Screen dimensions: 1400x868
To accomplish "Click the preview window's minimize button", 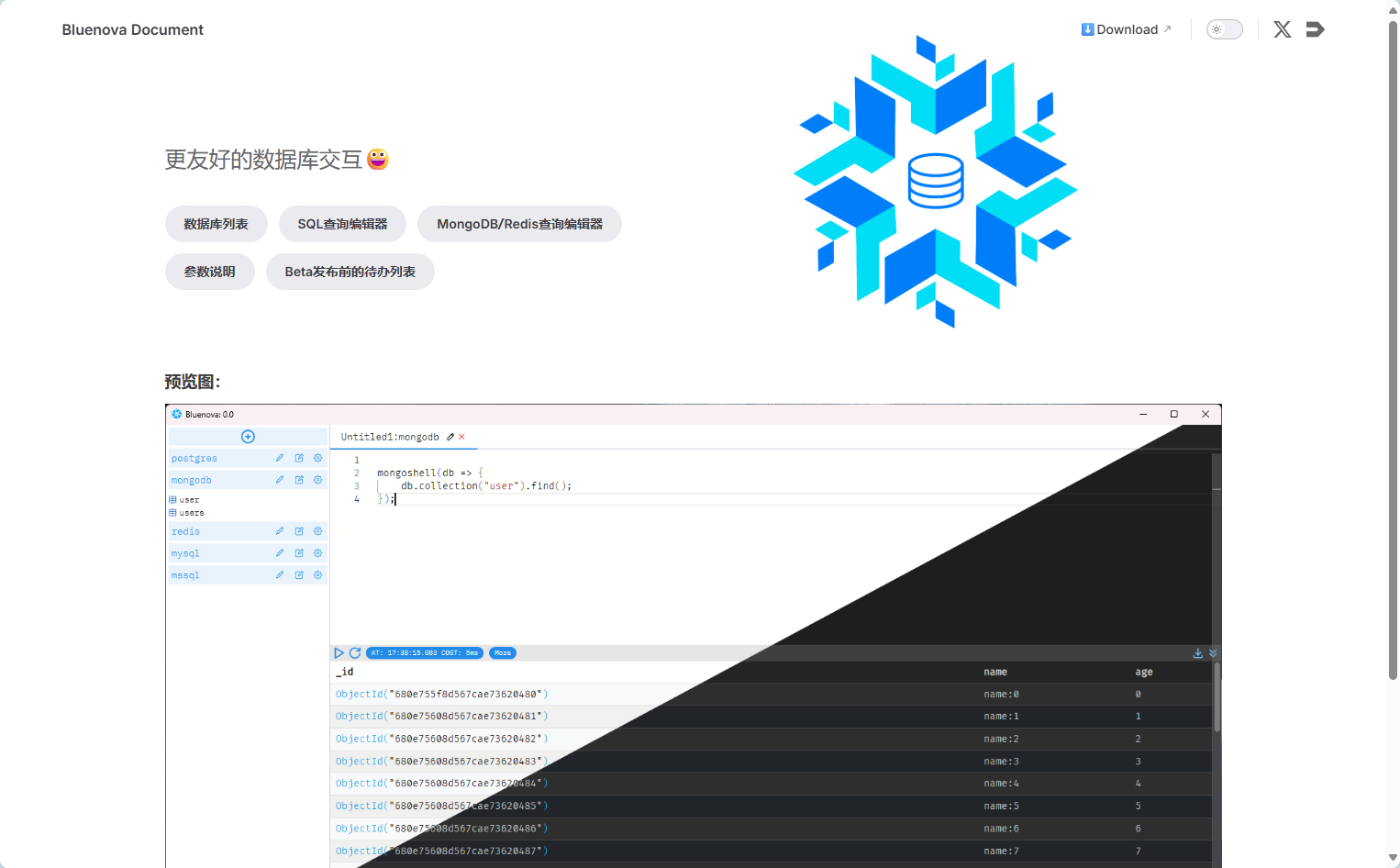I will [x=1143, y=414].
